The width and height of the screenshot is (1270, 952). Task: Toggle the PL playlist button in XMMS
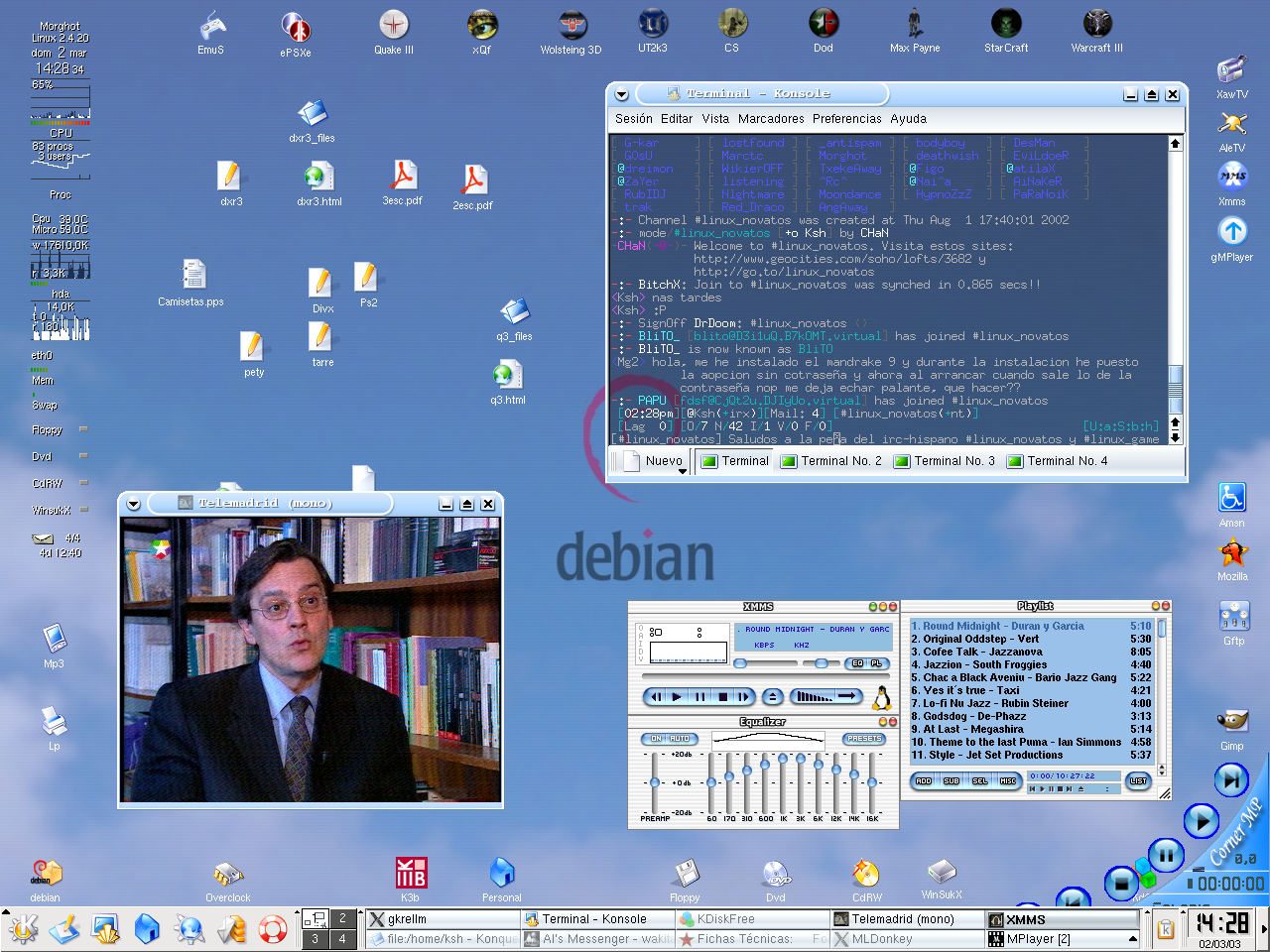pos(877,663)
